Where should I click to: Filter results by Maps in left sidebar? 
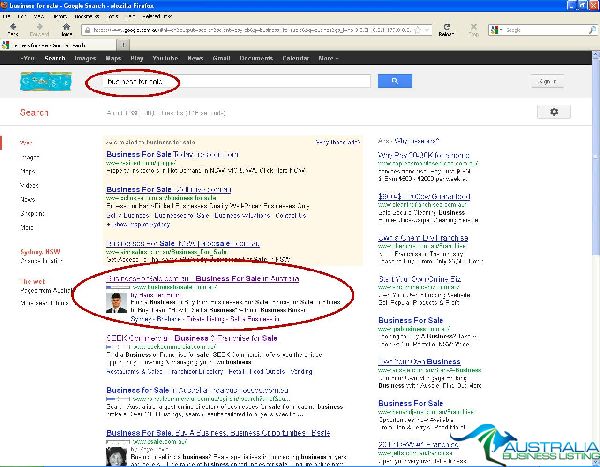click(28, 171)
